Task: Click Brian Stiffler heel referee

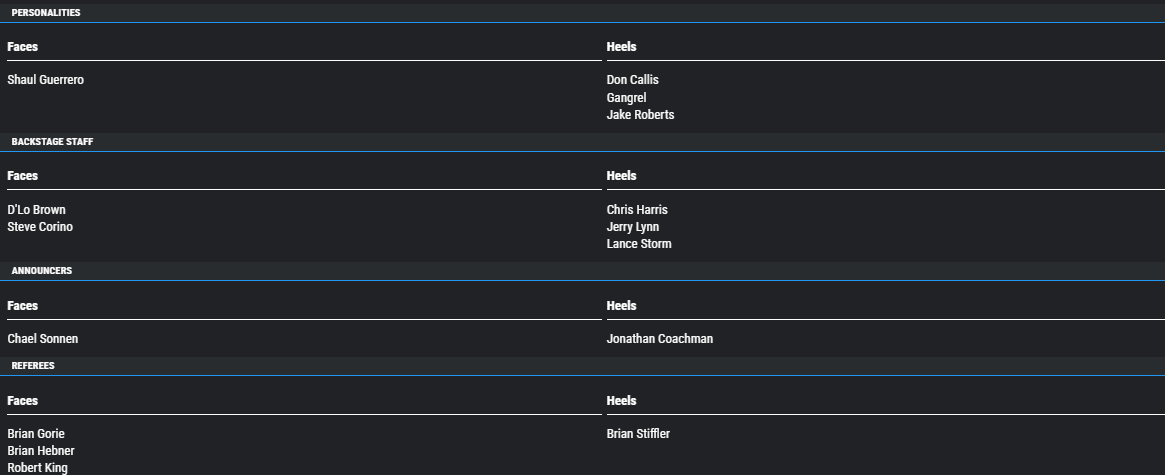Action: click(x=638, y=433)
